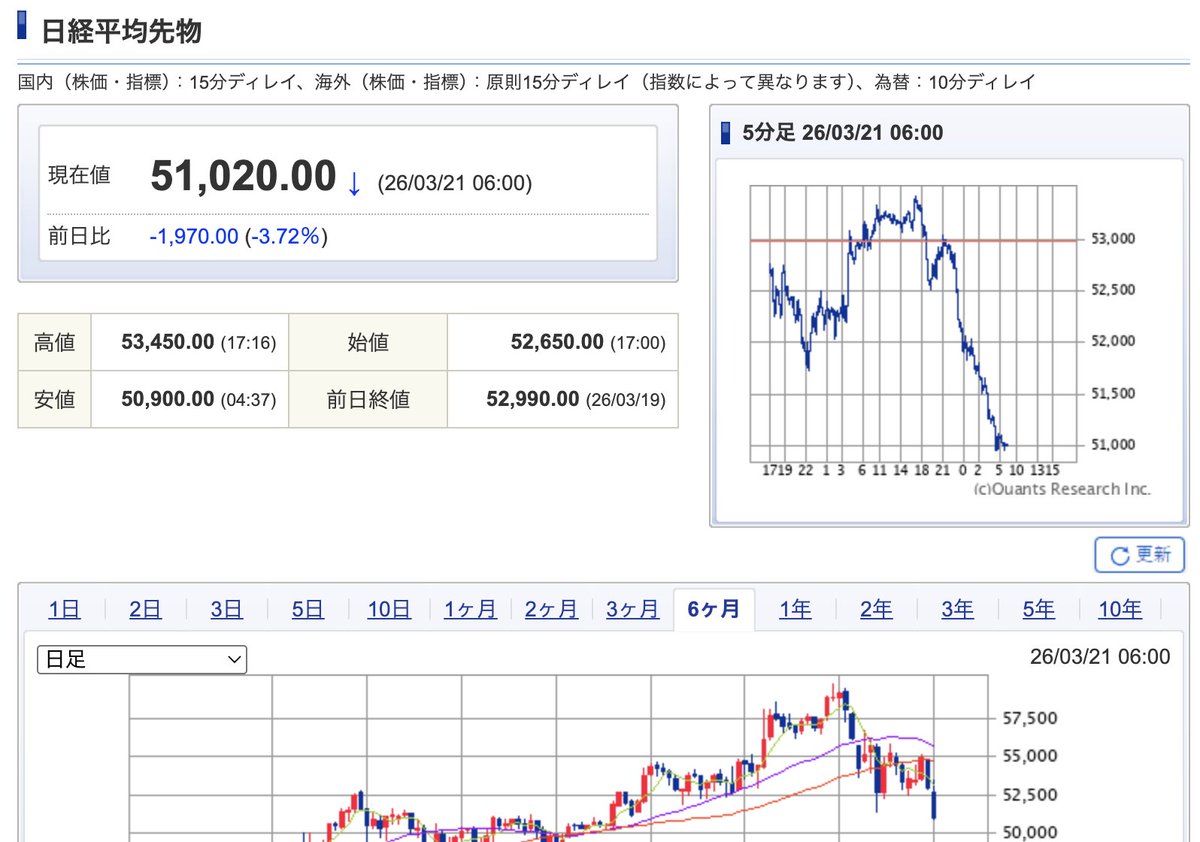Click the blue down arrow beside price

353,184
